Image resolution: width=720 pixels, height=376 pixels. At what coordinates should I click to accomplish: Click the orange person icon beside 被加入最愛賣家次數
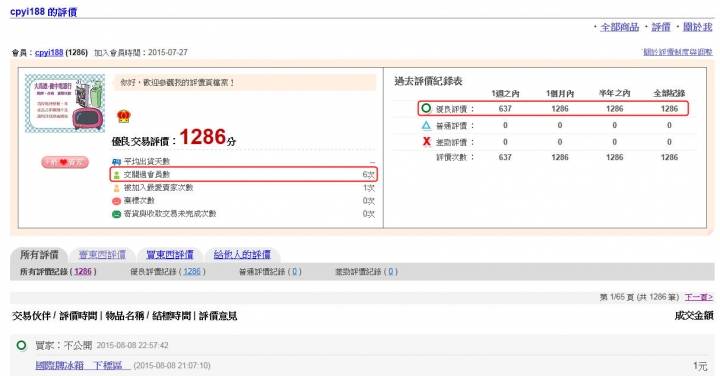pos(116,188)
